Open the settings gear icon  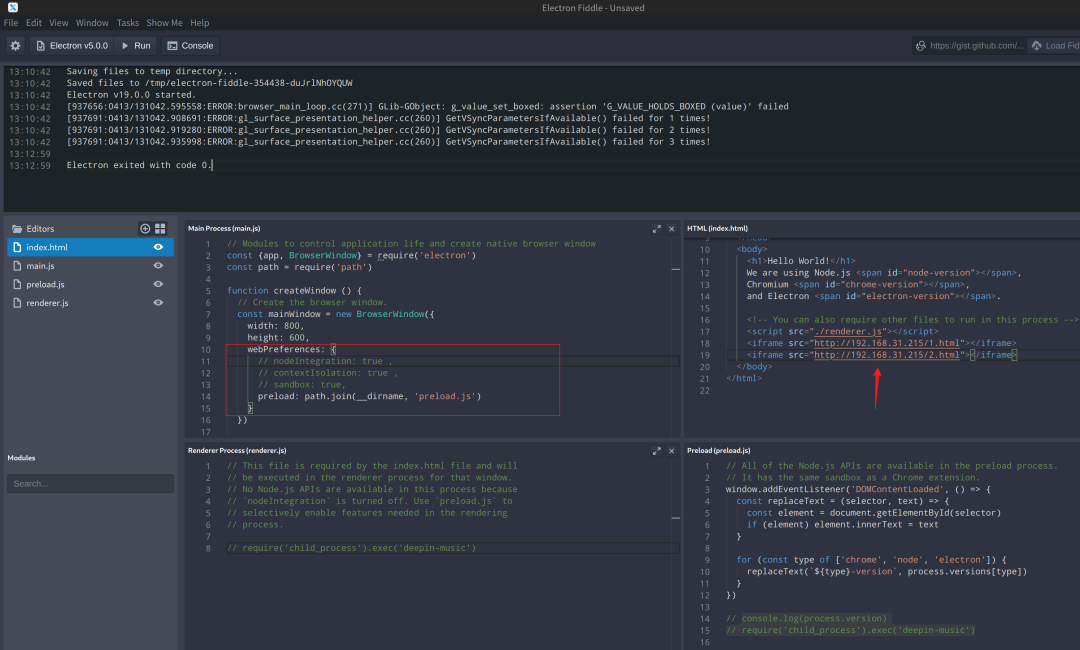(x=15, y=45)
